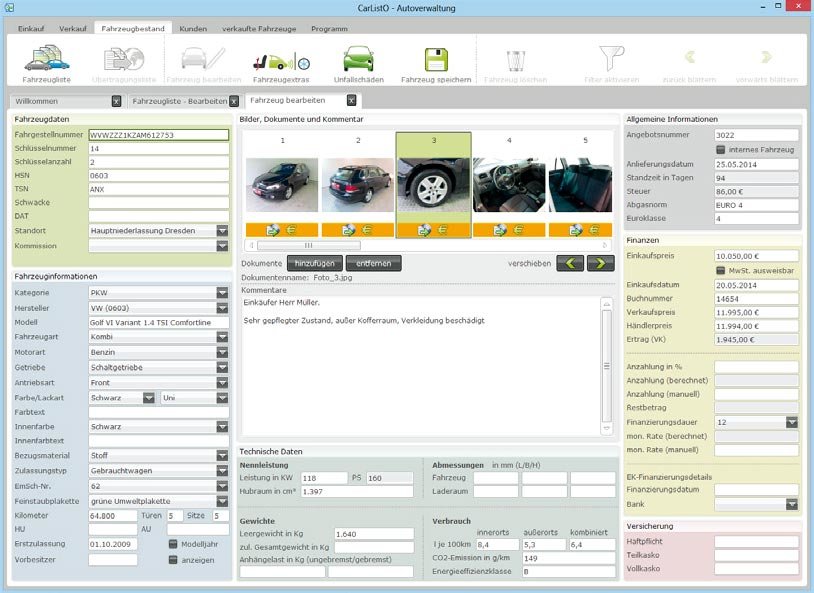Expand the Finanzierungsdauer dropdown
The width and height of the screenshot is (814, 593).
click(791, 423)
